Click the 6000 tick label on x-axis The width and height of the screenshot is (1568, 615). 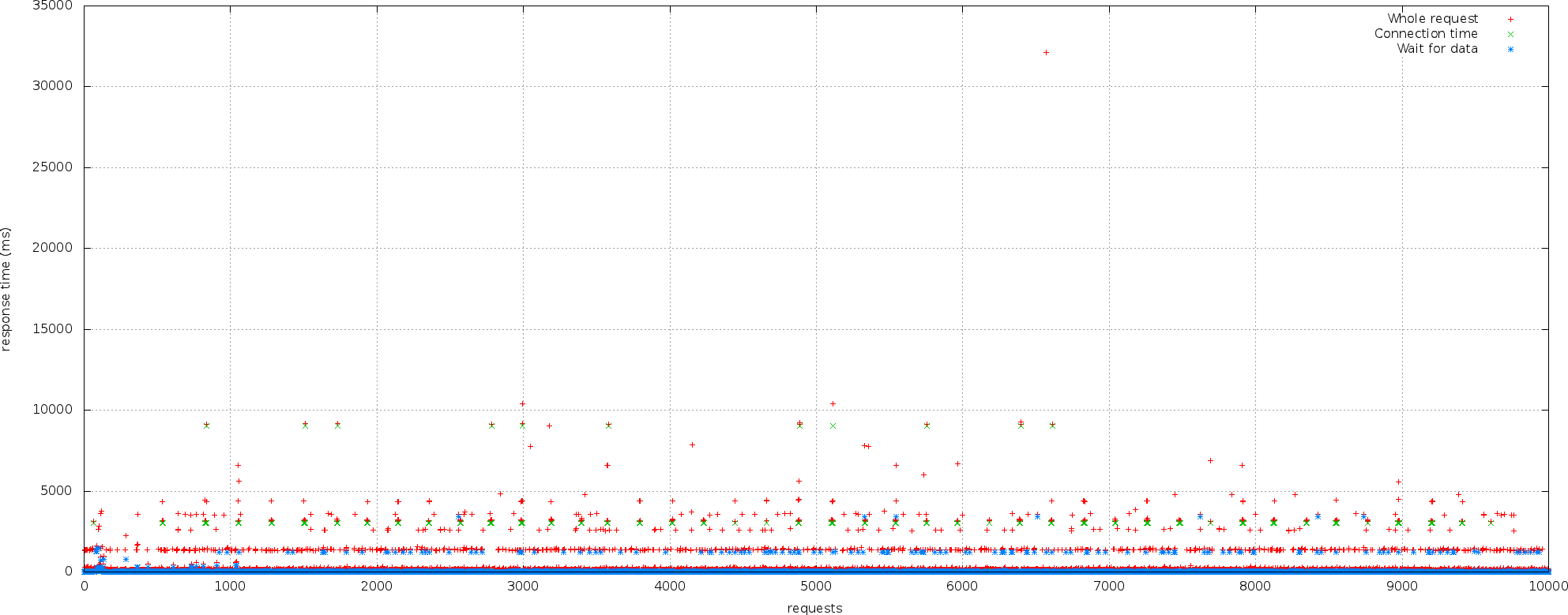coord(962,586)
